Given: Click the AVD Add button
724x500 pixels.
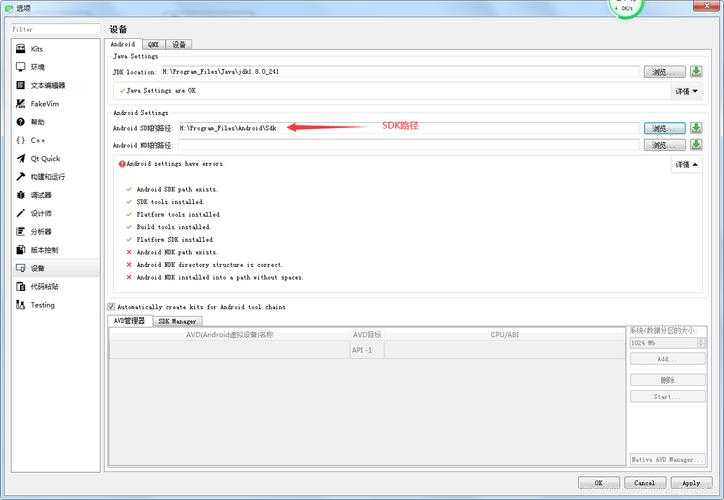Looking at the screenshot, I should 668,359.
